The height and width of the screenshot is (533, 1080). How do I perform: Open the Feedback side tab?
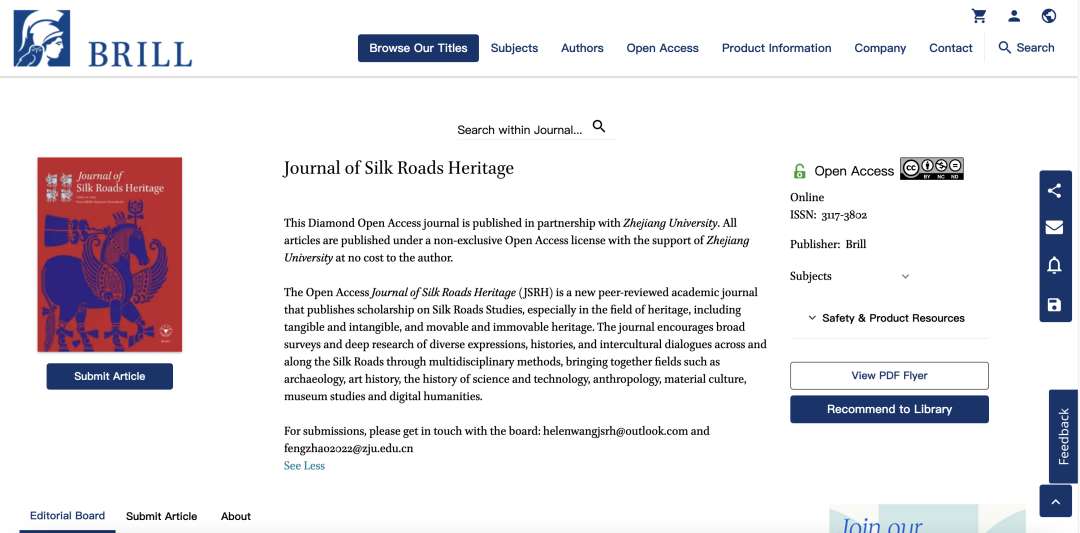(x=1064, y=437)
